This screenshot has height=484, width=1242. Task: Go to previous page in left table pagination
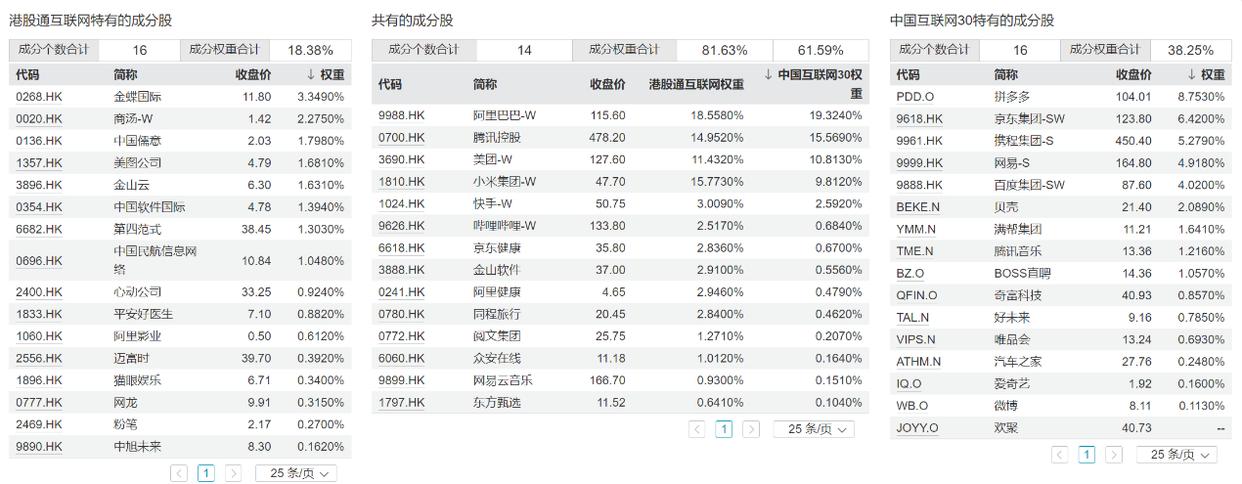pos(179,473)
